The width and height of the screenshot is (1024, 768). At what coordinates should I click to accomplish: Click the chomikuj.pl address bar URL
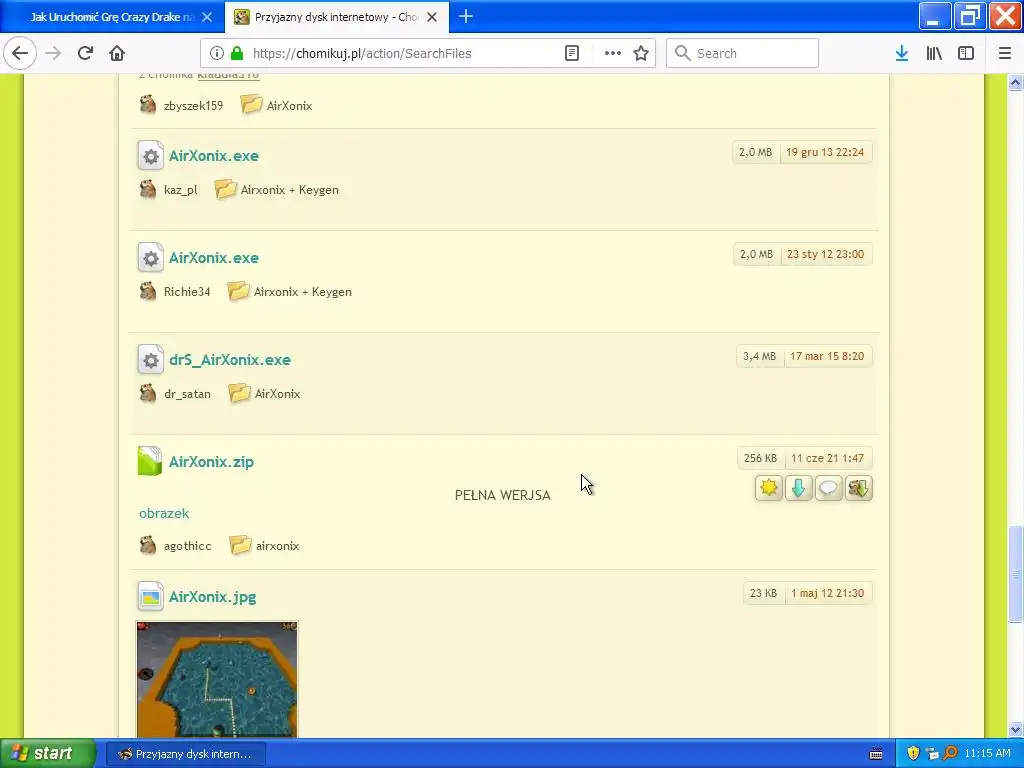click(362, 54)
